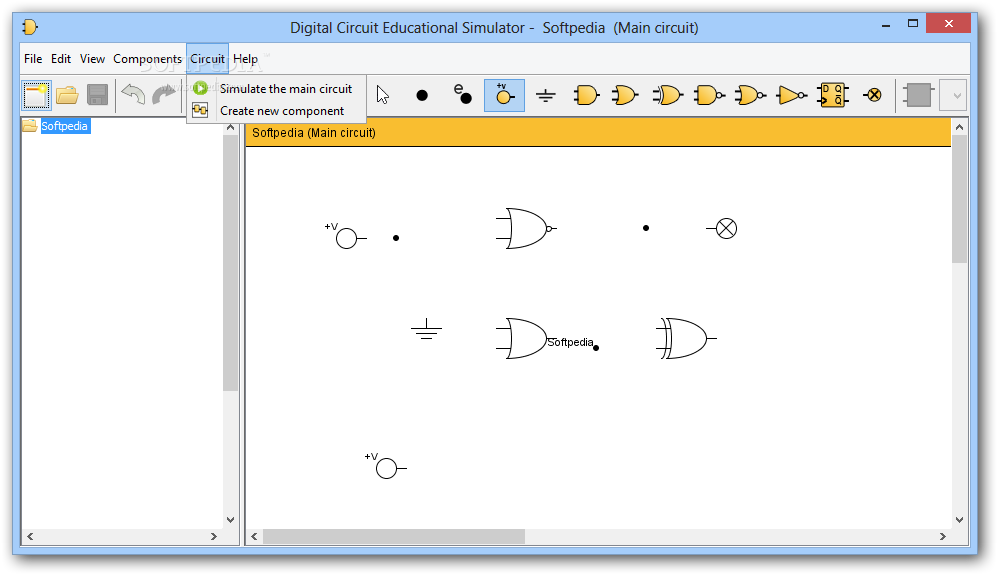The width and height of the screenshot is (998, 575).
Task: Click the canvas scroll down arrow
Action: [959, 520]
